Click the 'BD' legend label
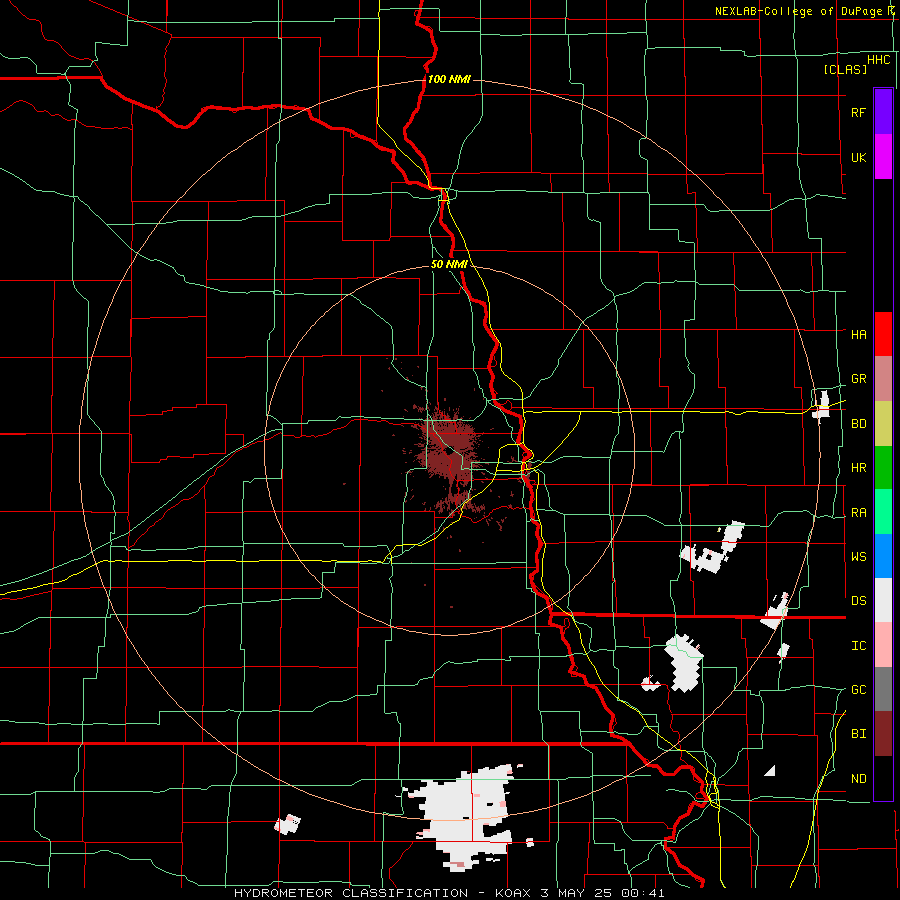This screenshot has width=900, height=900. (858, 424)
